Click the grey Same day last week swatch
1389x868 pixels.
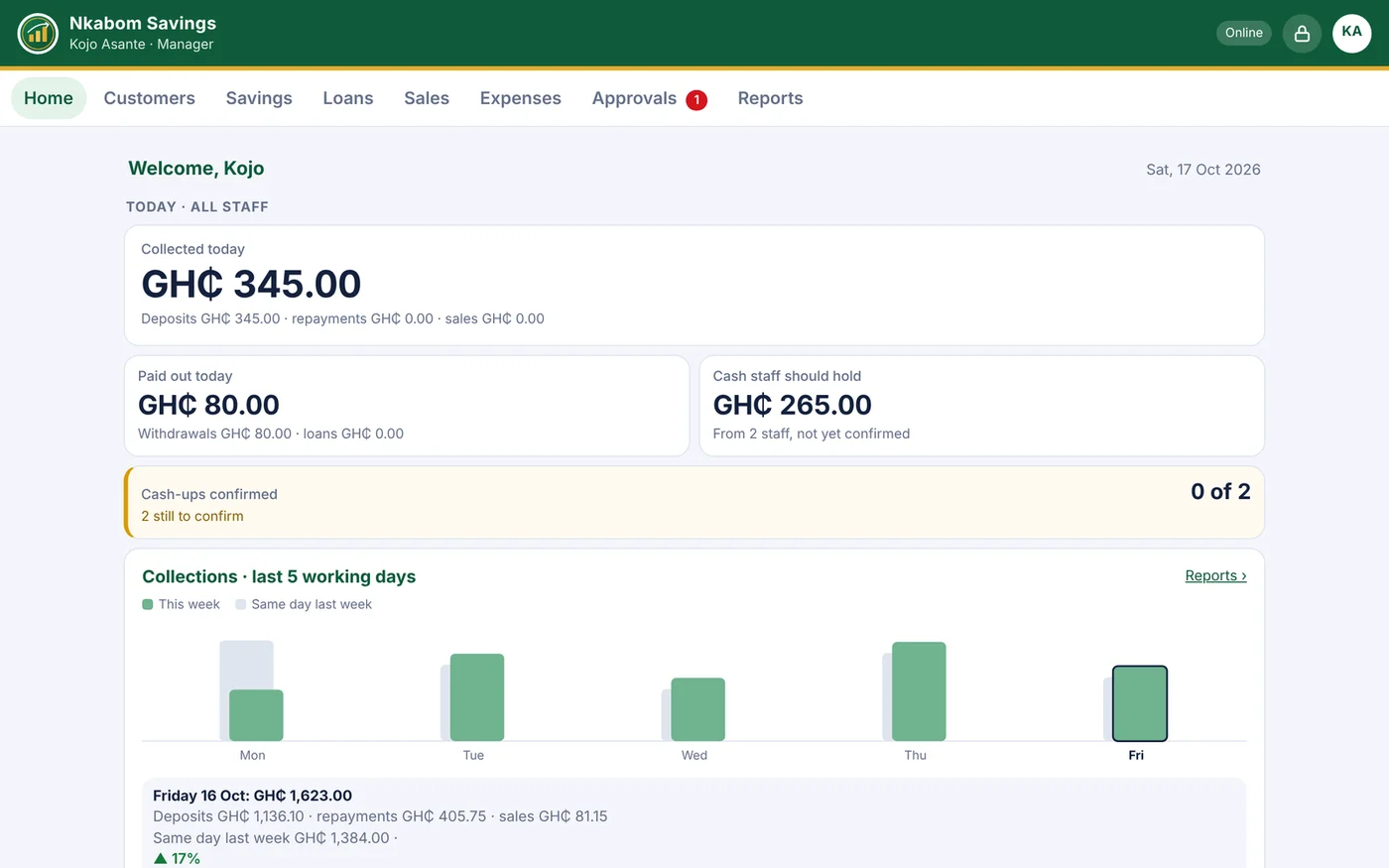240,604
